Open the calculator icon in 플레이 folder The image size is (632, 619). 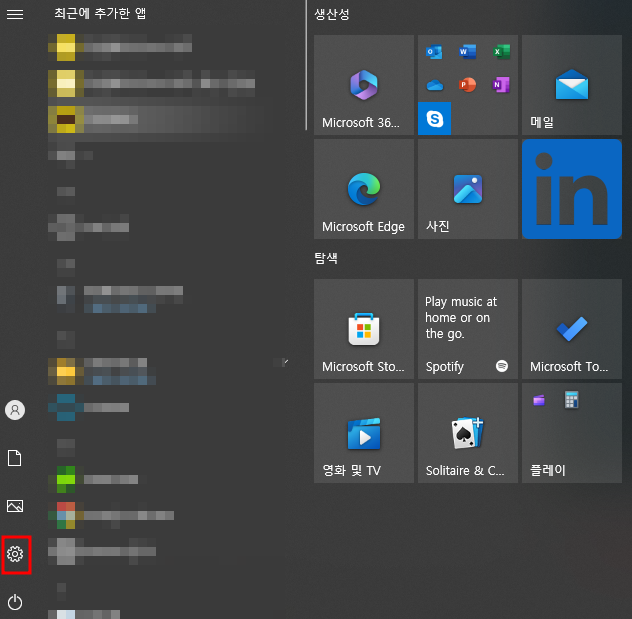572,400
